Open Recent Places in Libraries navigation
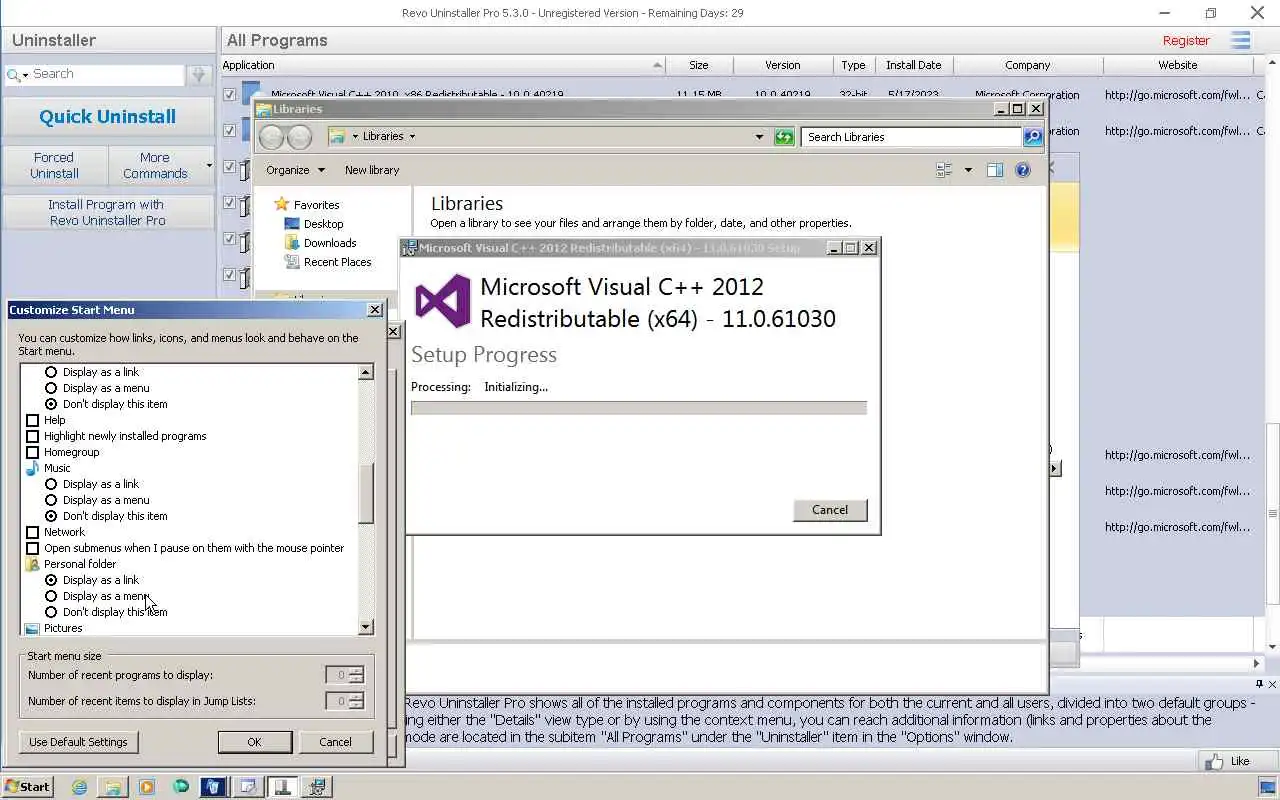 pos(328,262)
